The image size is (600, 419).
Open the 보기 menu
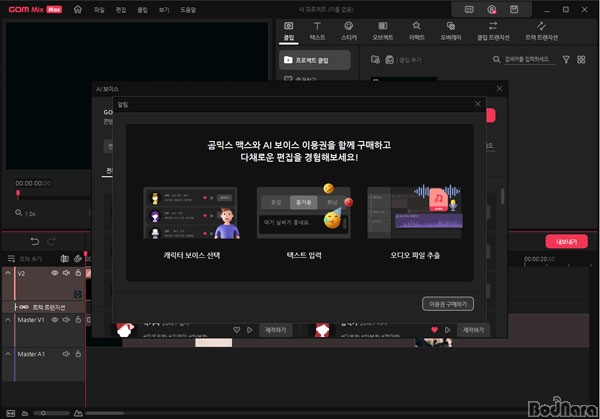pyautogui.click(x=164, y=10)
